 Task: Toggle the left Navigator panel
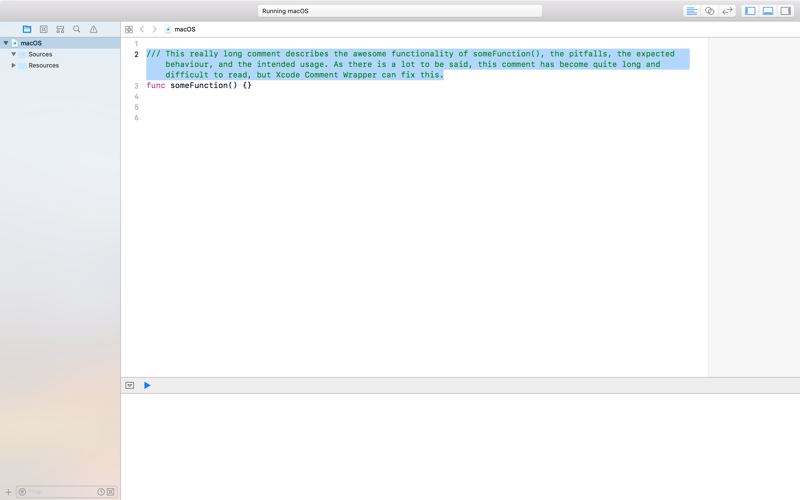[750, 11]
